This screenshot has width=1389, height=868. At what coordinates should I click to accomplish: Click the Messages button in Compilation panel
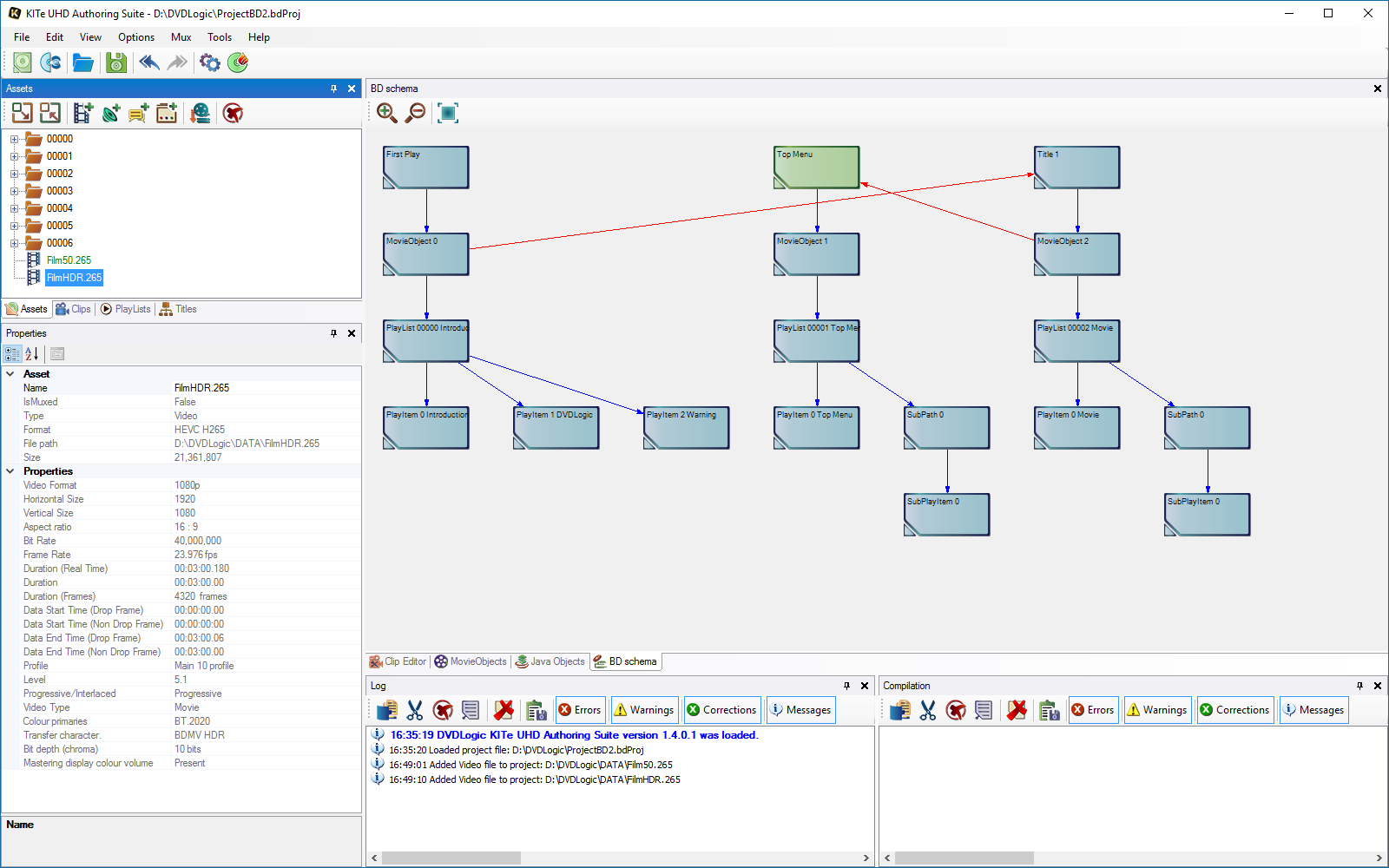click(1313, 710)
